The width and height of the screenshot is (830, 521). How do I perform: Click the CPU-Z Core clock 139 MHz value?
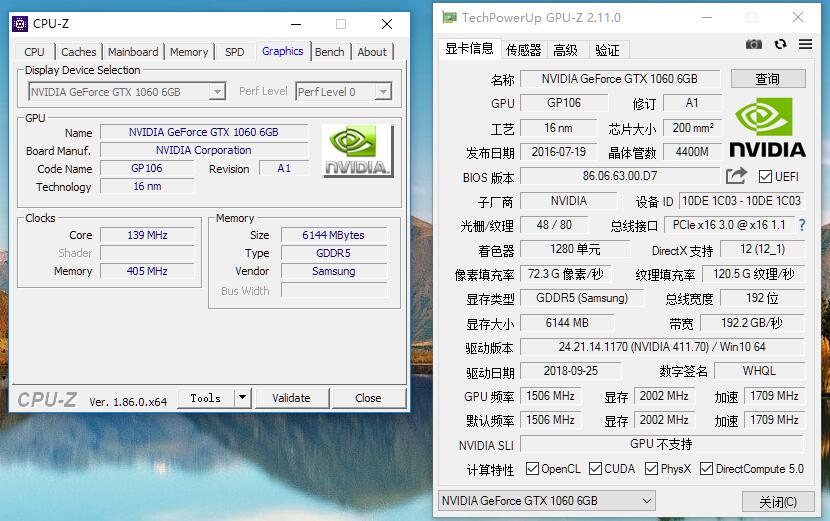[x=147, y=235]
